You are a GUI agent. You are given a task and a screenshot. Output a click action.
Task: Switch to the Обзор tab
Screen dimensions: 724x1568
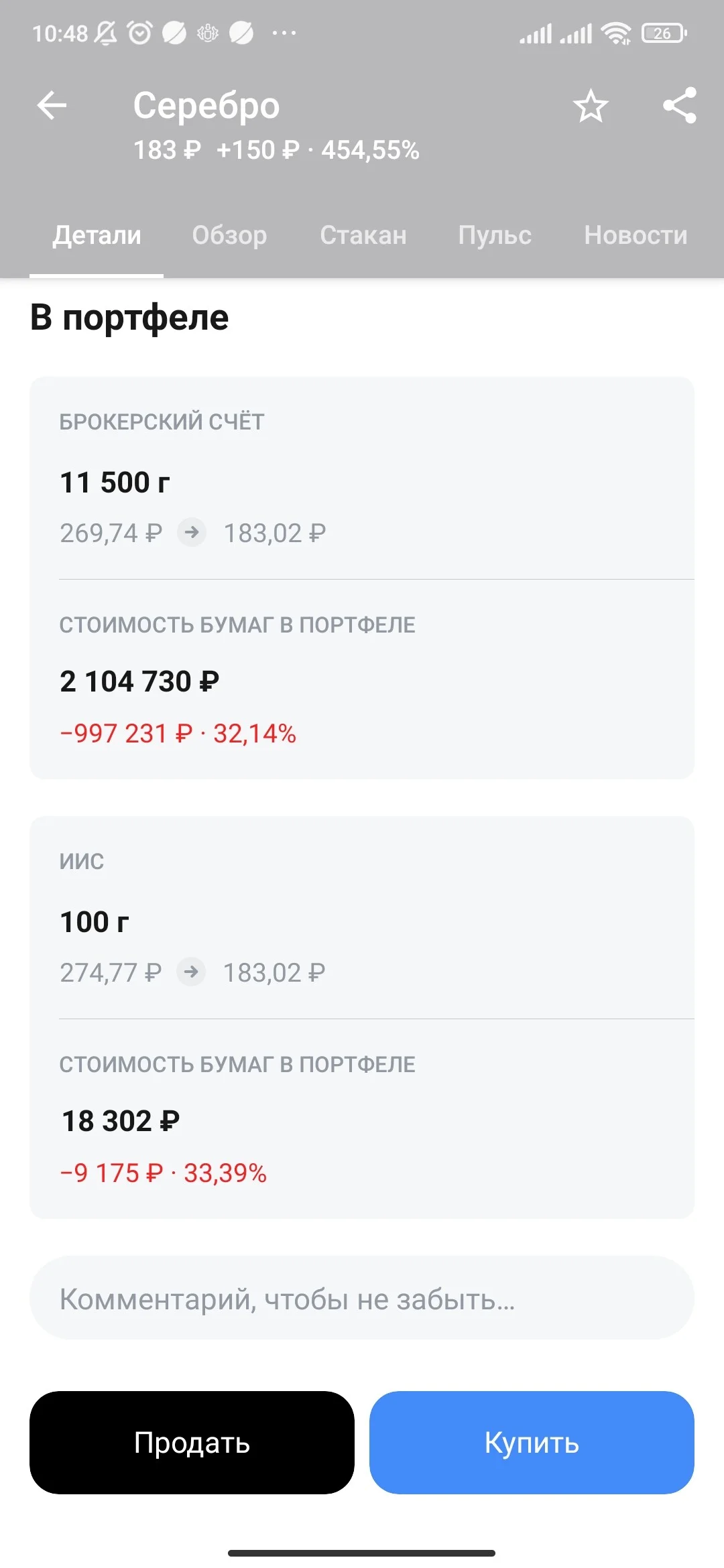pyautogui.click(x=229, y=235)
